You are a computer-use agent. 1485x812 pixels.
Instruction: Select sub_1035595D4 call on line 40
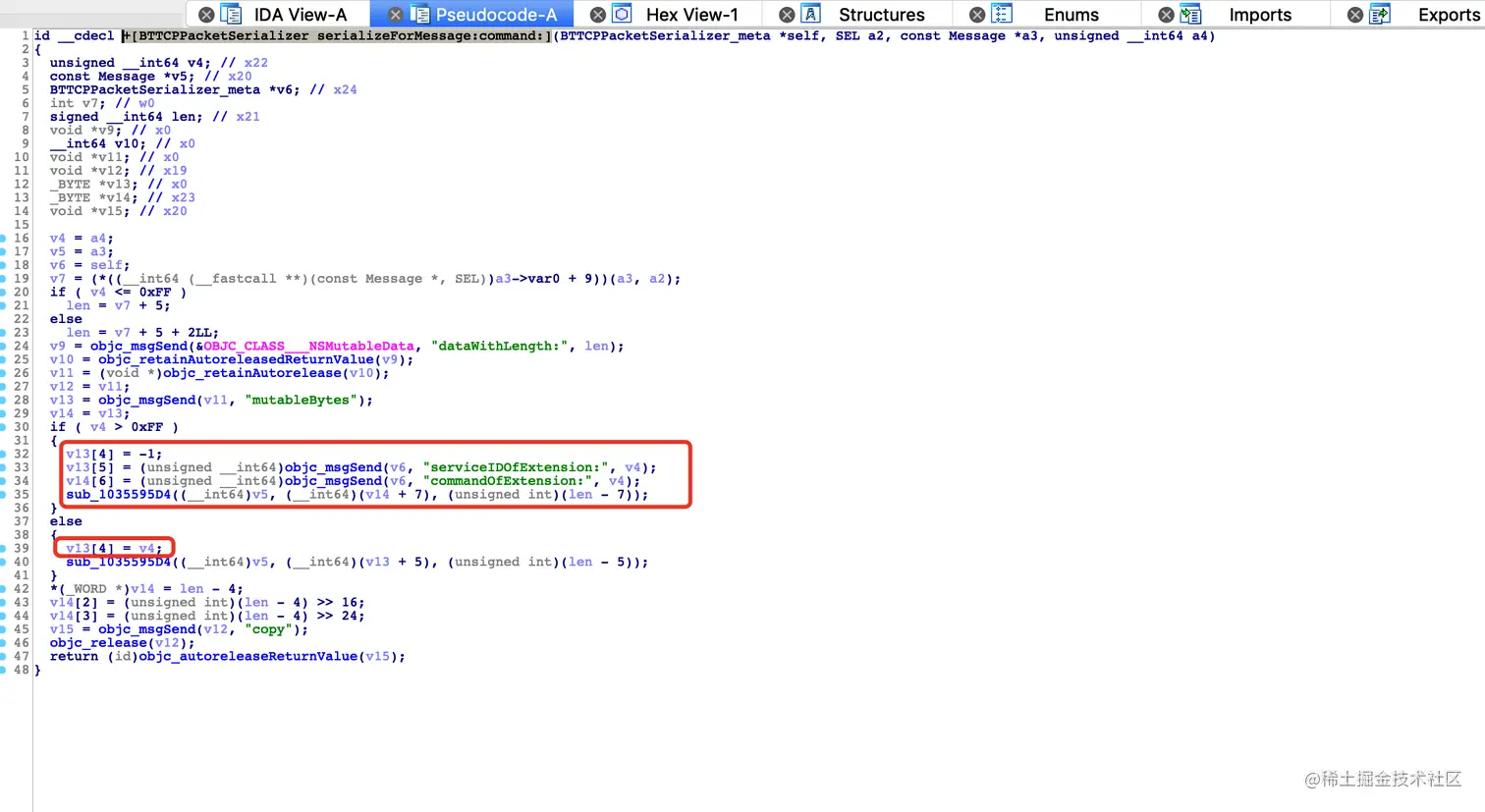click(x=119, y=563)
